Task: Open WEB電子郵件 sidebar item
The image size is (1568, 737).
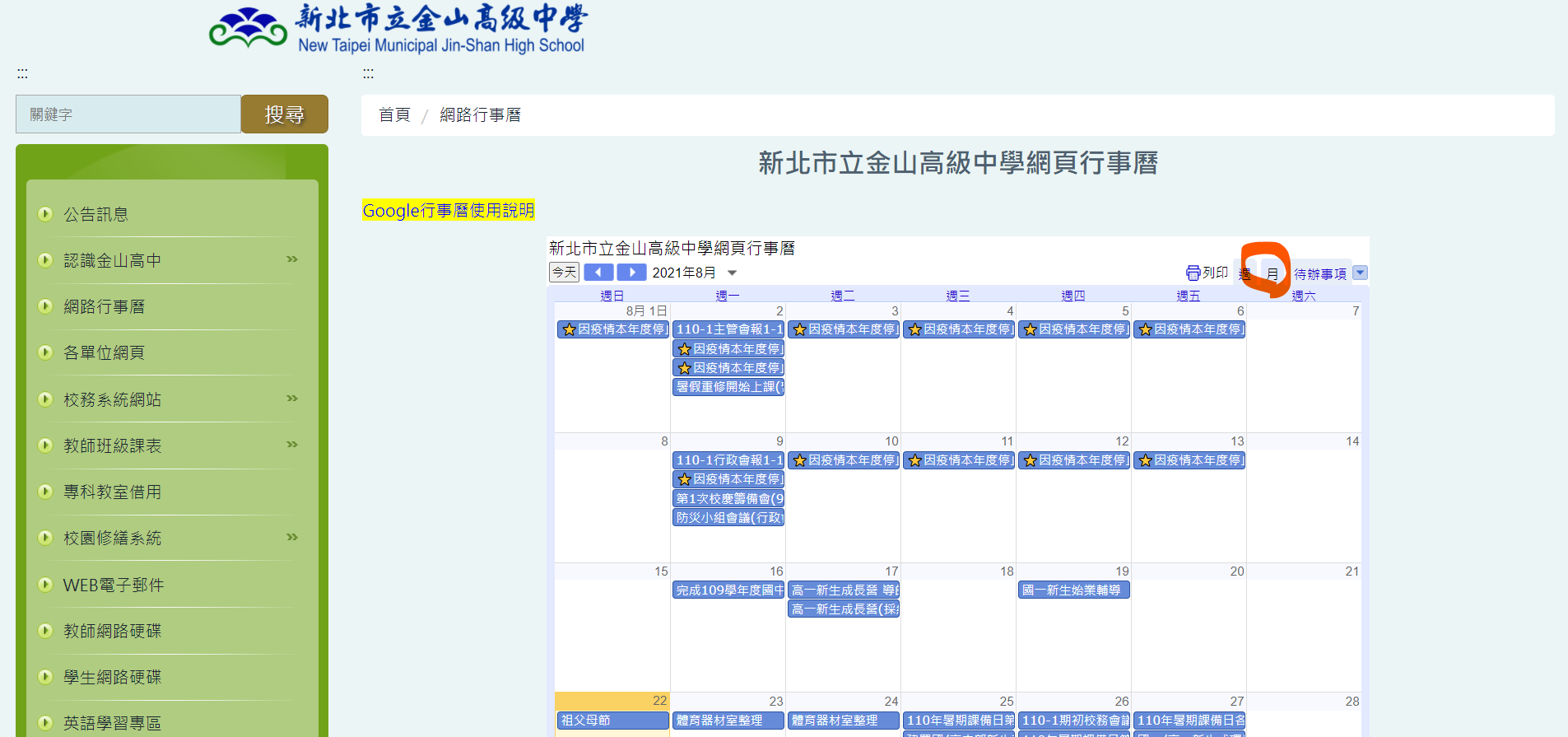Action: [x=114, y=585]
